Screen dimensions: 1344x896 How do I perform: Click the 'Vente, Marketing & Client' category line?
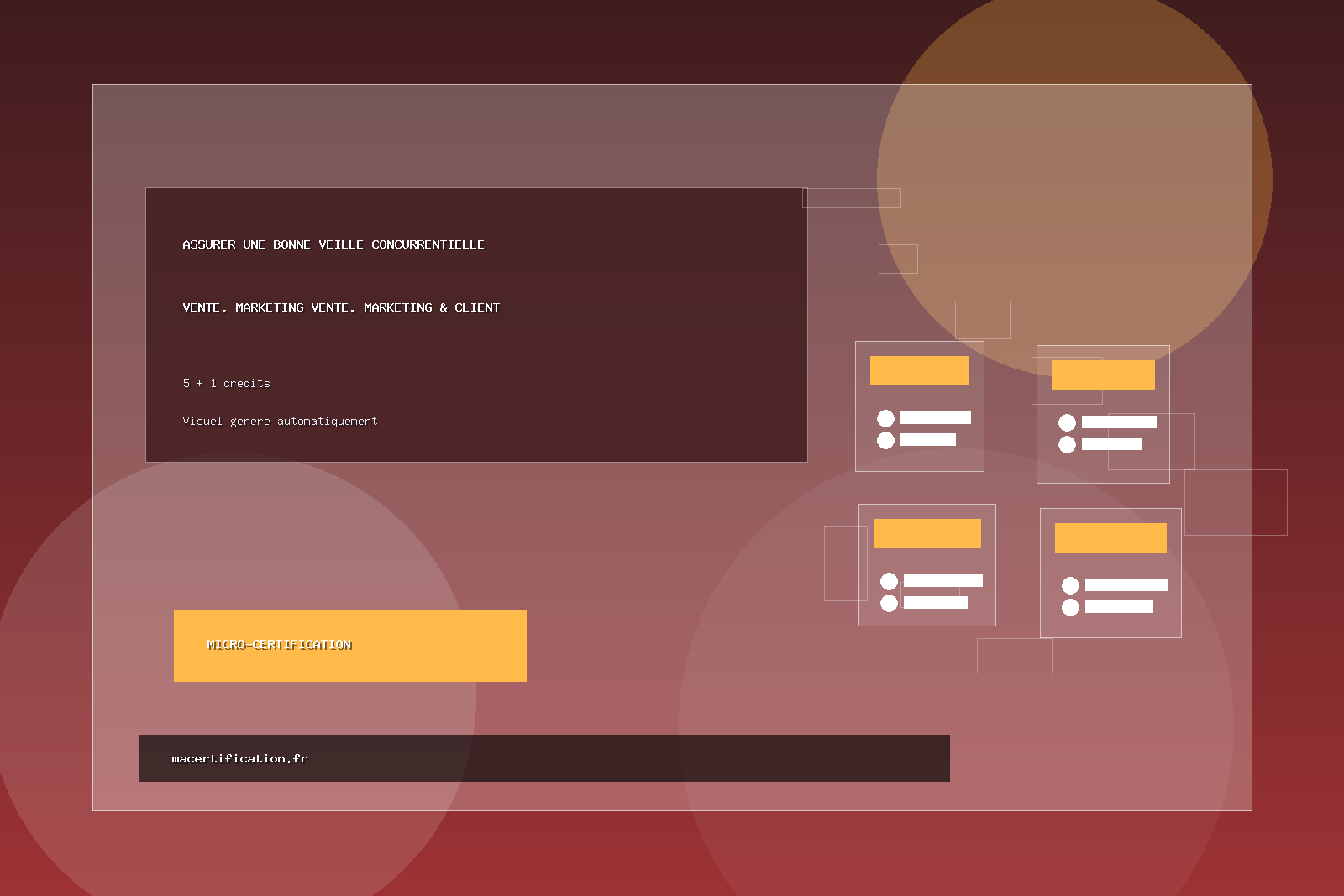tap(340, 307)
